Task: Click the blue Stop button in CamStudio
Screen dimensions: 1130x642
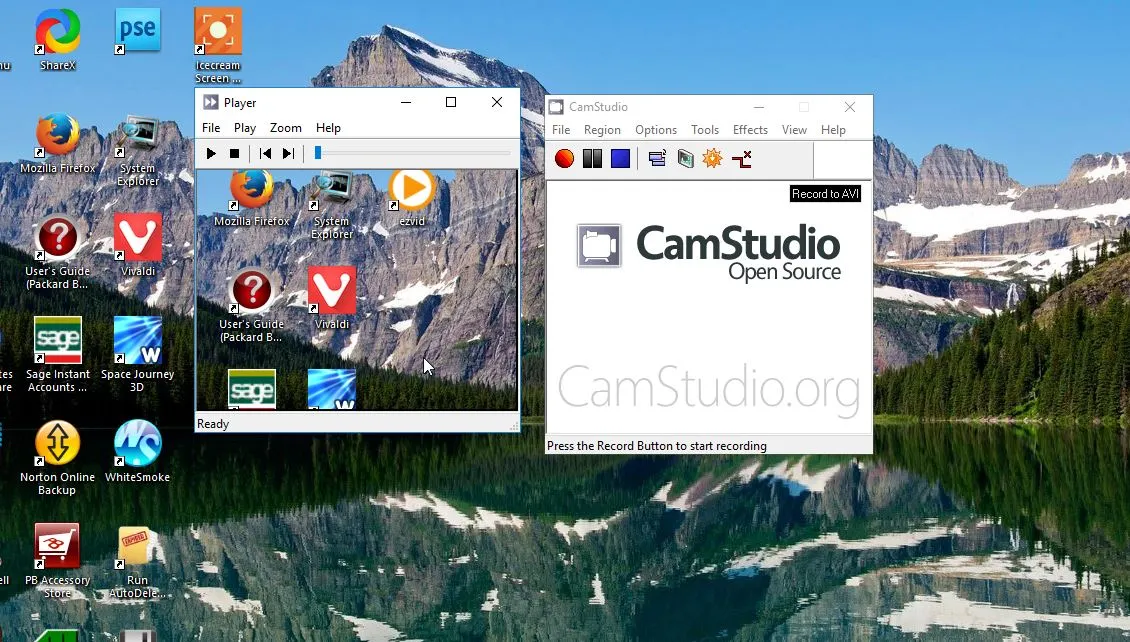Action: (620, 158)
